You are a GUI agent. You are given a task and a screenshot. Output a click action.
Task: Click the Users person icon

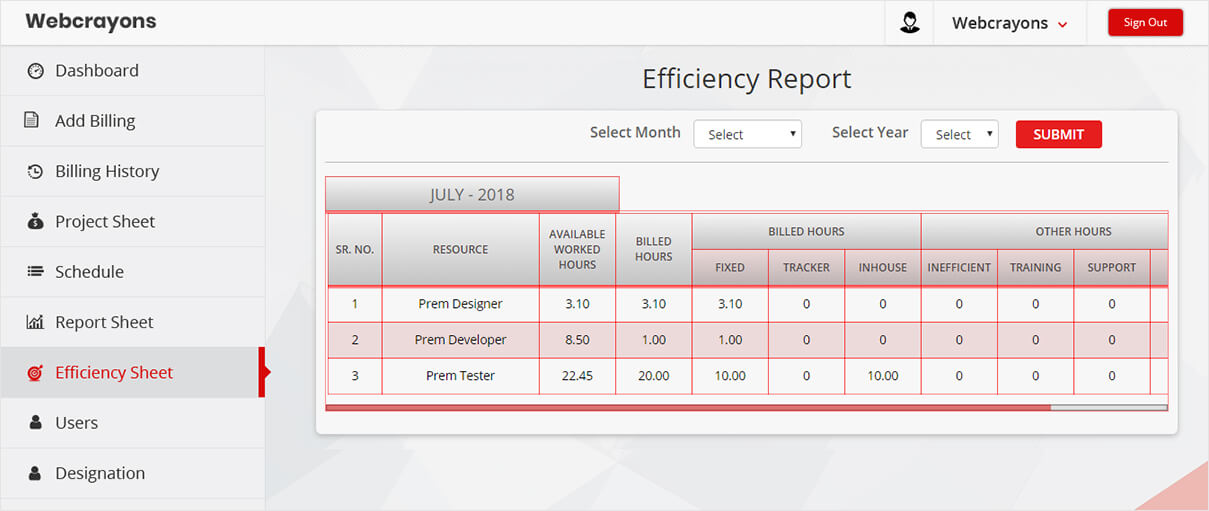35,423
